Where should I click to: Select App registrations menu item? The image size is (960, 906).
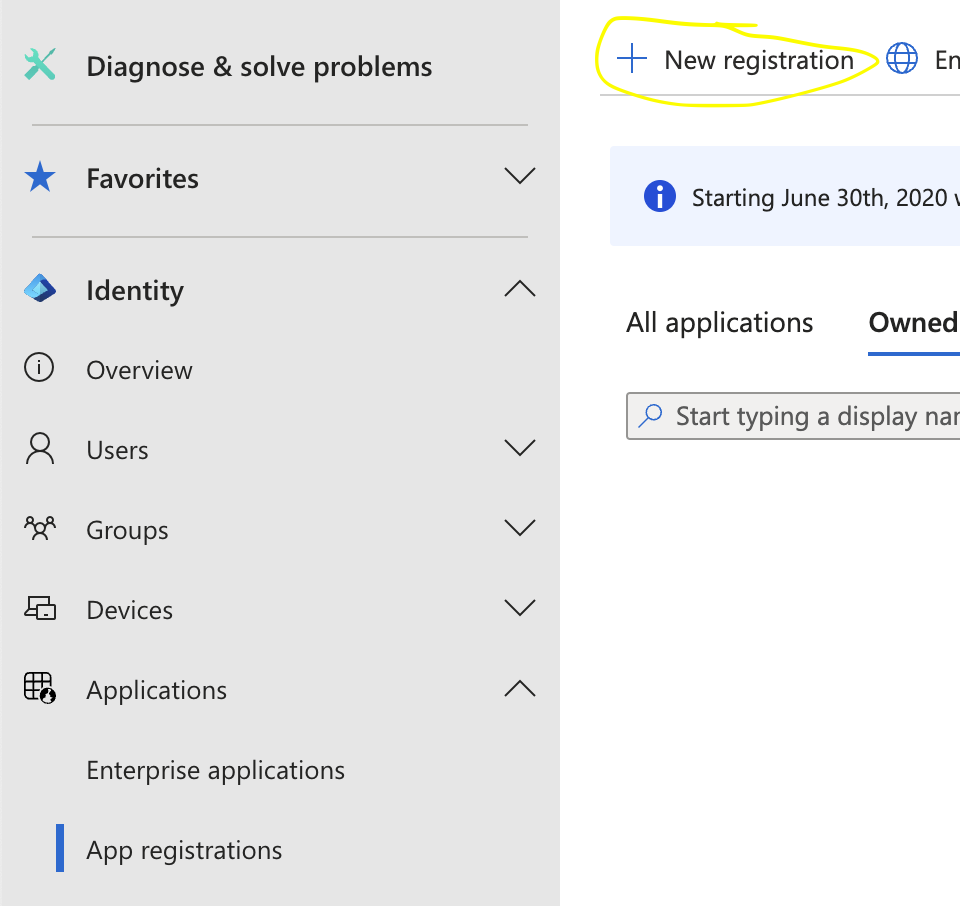(x=184, y=851)
